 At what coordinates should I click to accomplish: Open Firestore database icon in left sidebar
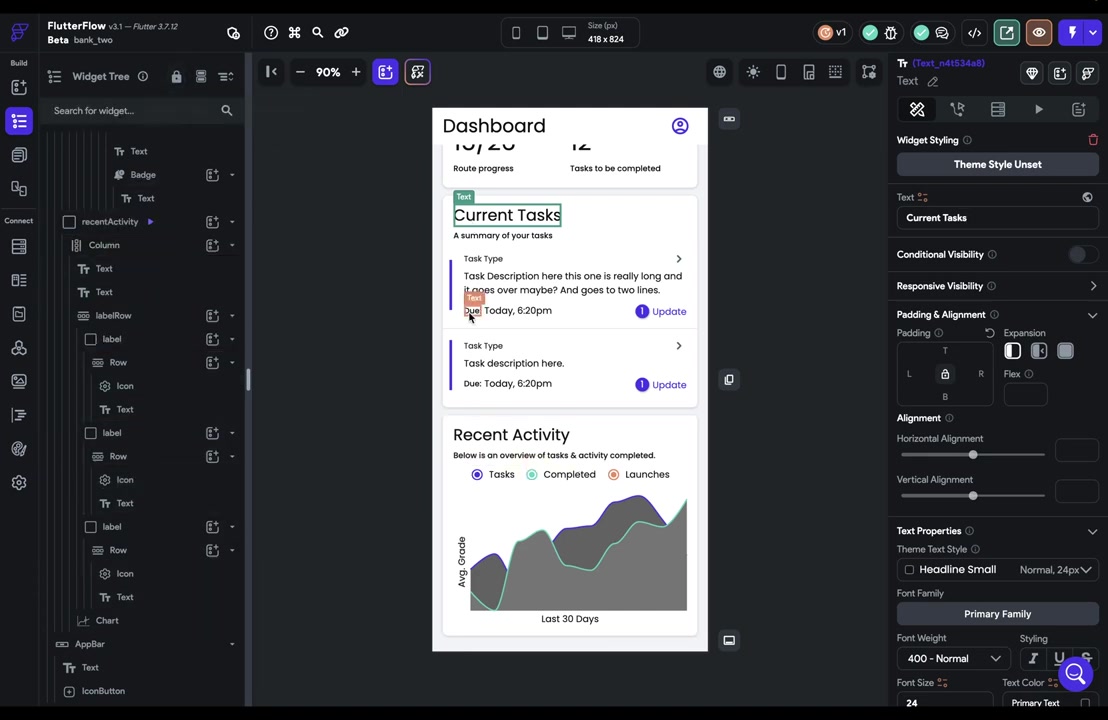19,247
